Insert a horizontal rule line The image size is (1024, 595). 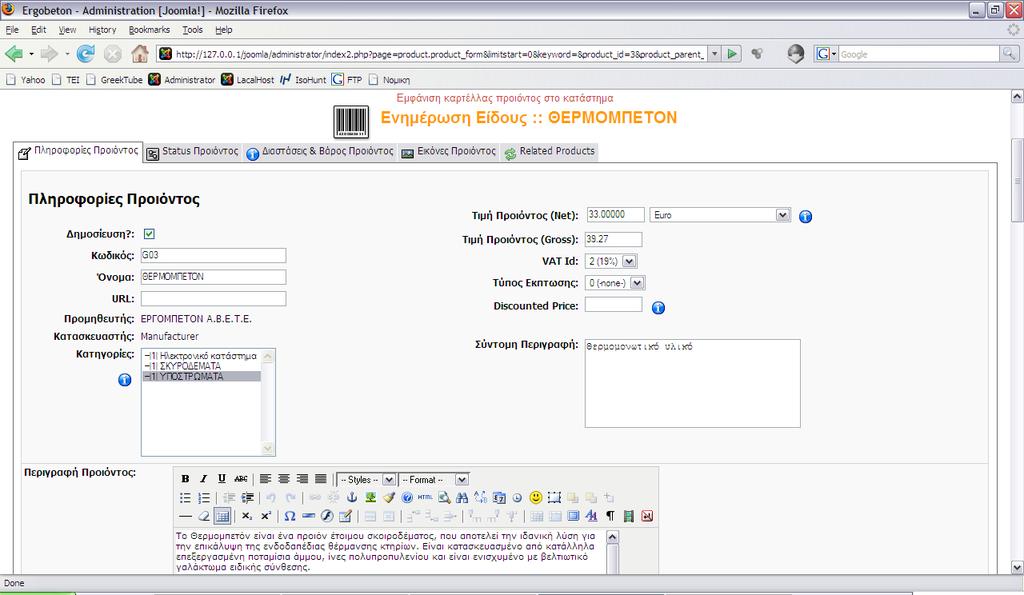tap(185, 516)
